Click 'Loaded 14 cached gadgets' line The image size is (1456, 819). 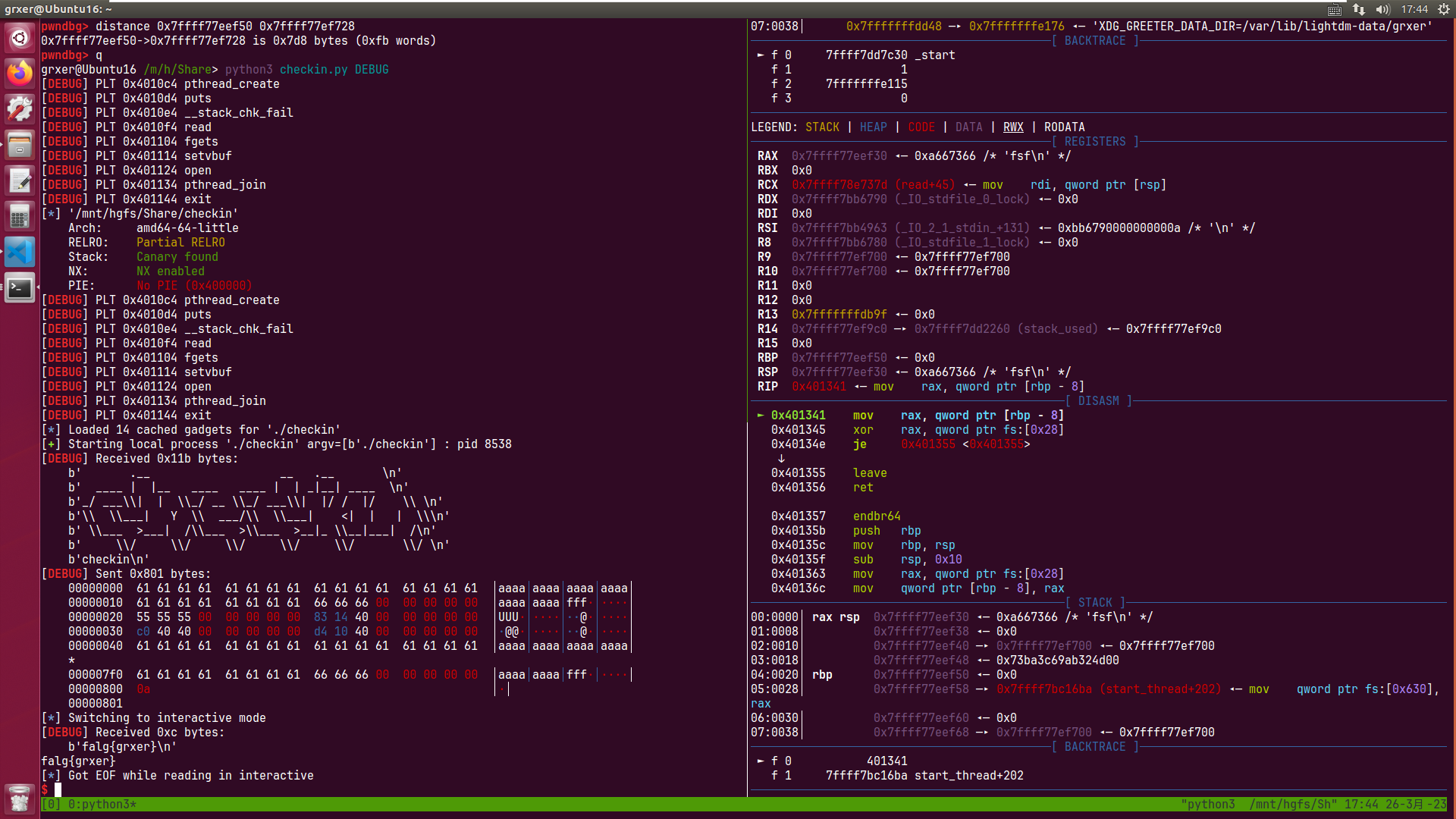[x=191, y=430]
